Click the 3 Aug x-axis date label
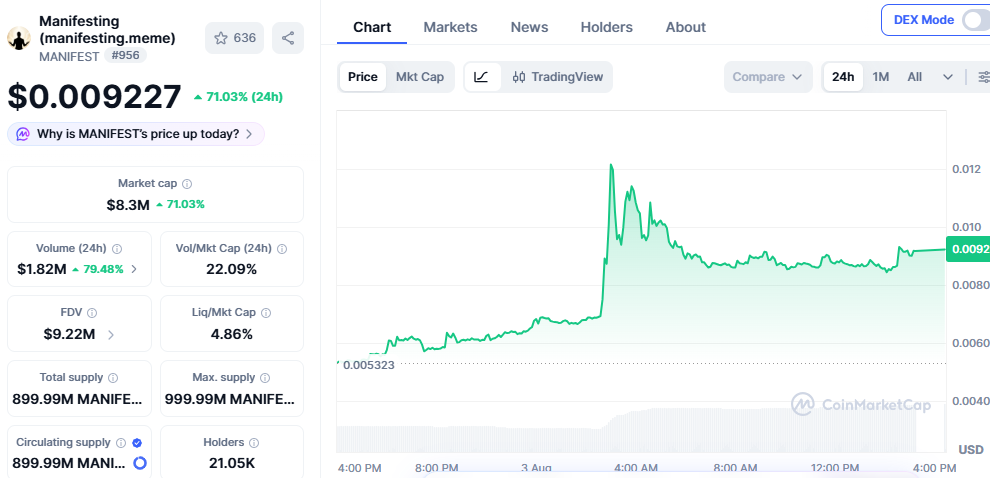990x478 pixels. coord(537,468)
